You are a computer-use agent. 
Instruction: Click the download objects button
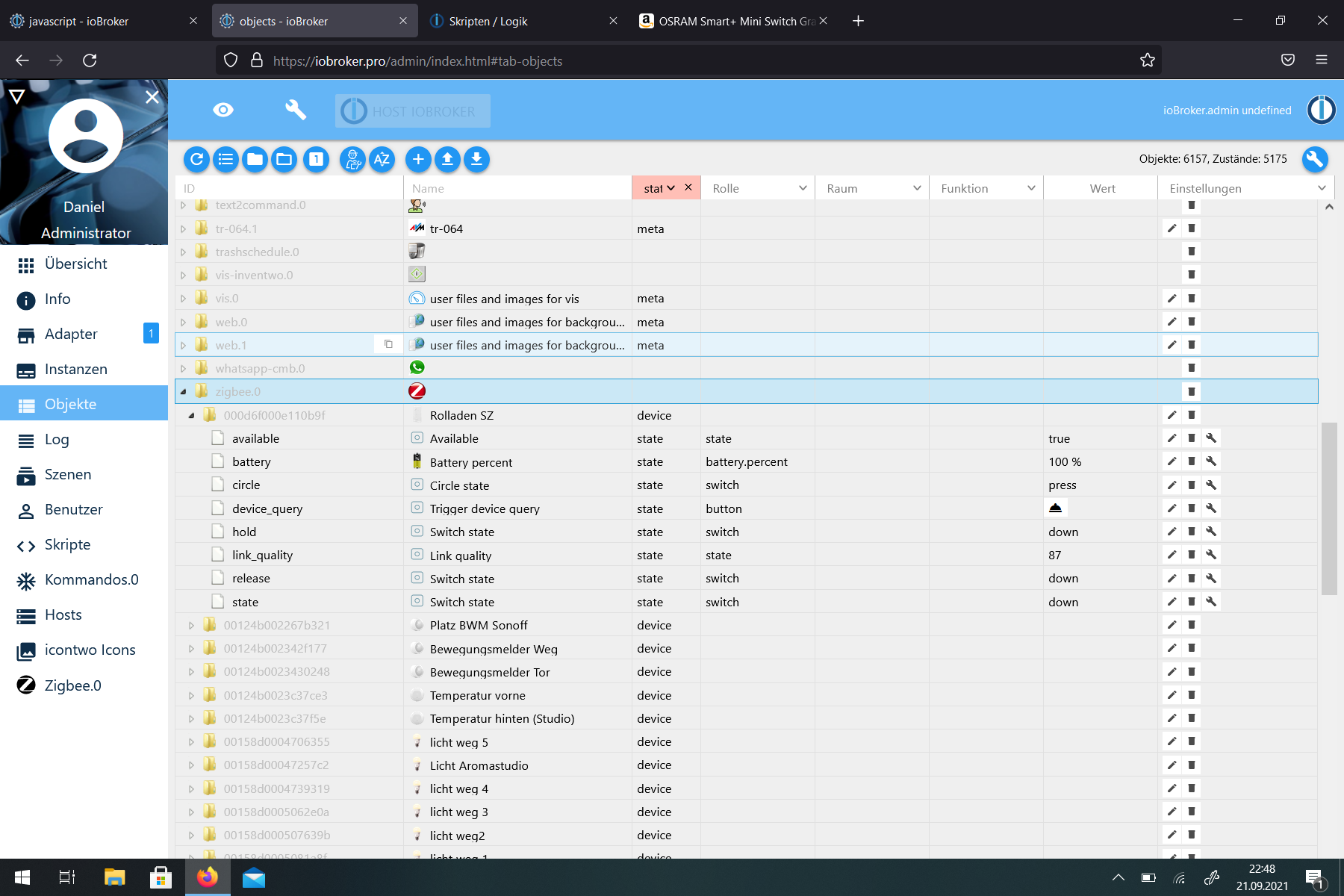pos(476,159)
